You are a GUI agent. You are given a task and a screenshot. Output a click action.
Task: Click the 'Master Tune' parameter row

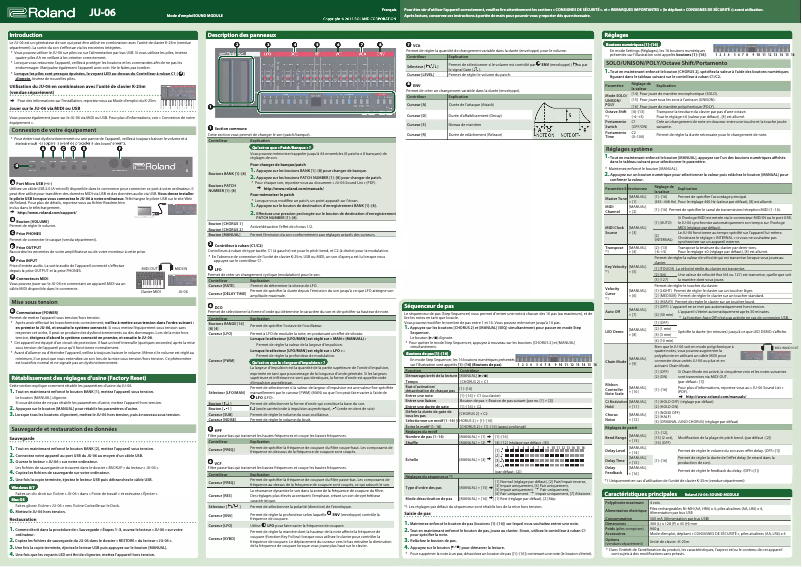pos(698,199)
